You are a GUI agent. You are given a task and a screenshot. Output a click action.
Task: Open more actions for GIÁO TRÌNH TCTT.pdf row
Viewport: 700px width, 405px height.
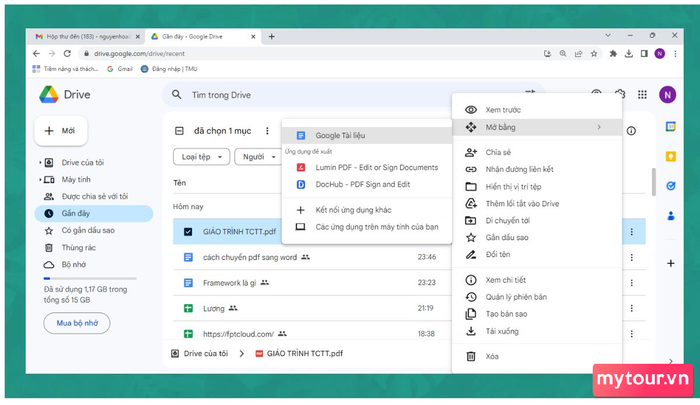tap(631, 232)
